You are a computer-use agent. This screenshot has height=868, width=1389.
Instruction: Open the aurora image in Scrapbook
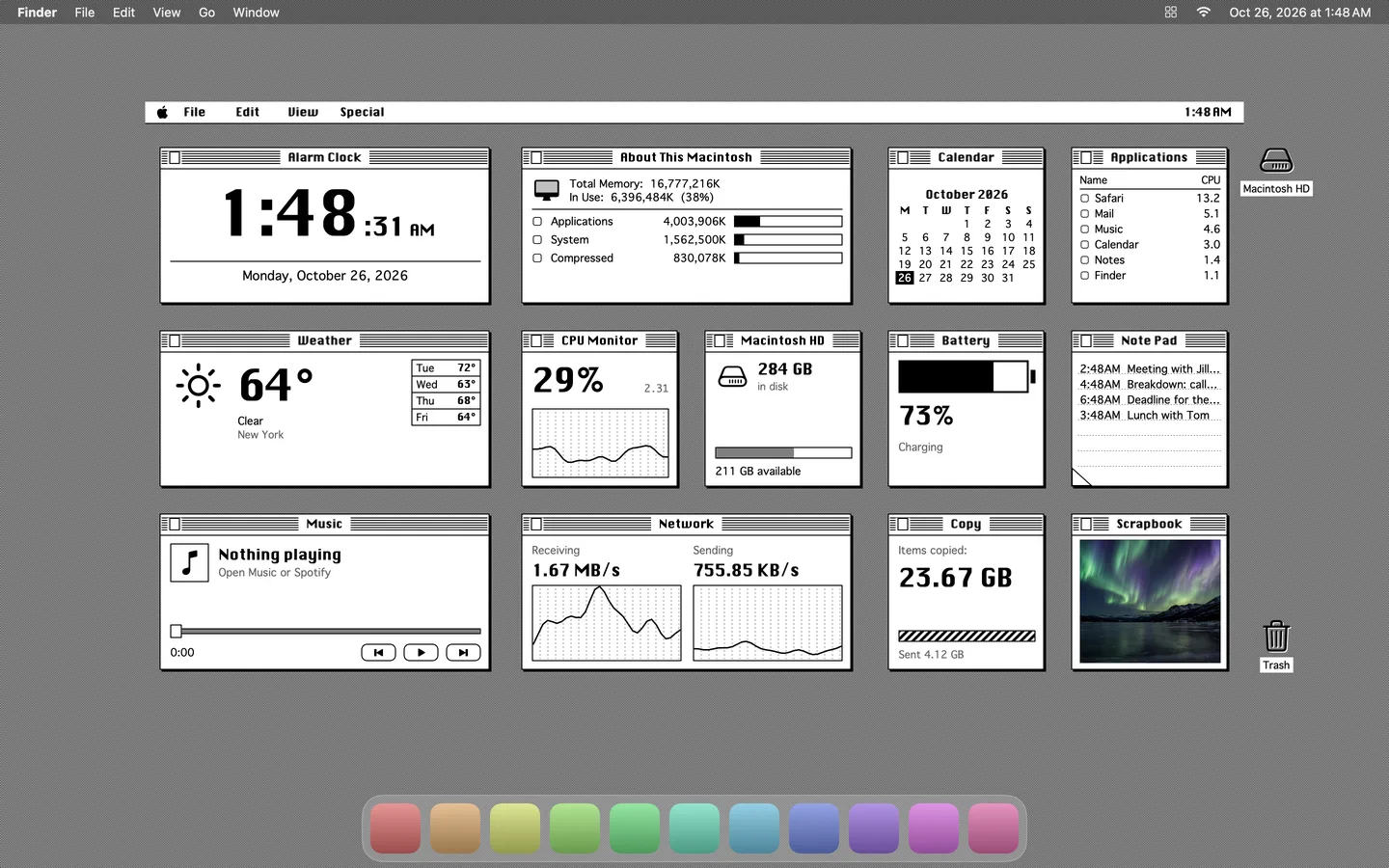click(1150, 601)
